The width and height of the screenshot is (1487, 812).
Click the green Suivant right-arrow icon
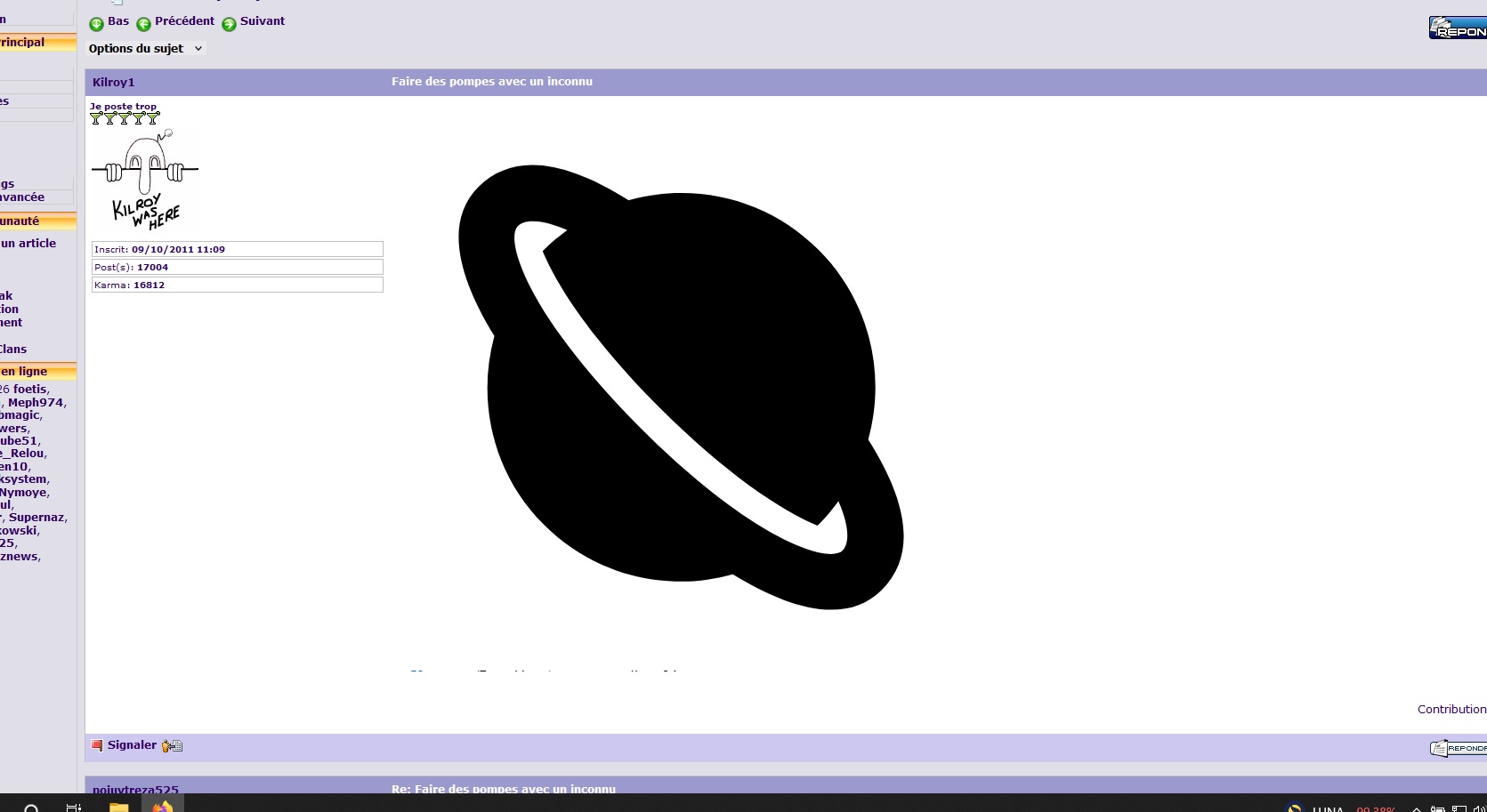pos(229,24)
